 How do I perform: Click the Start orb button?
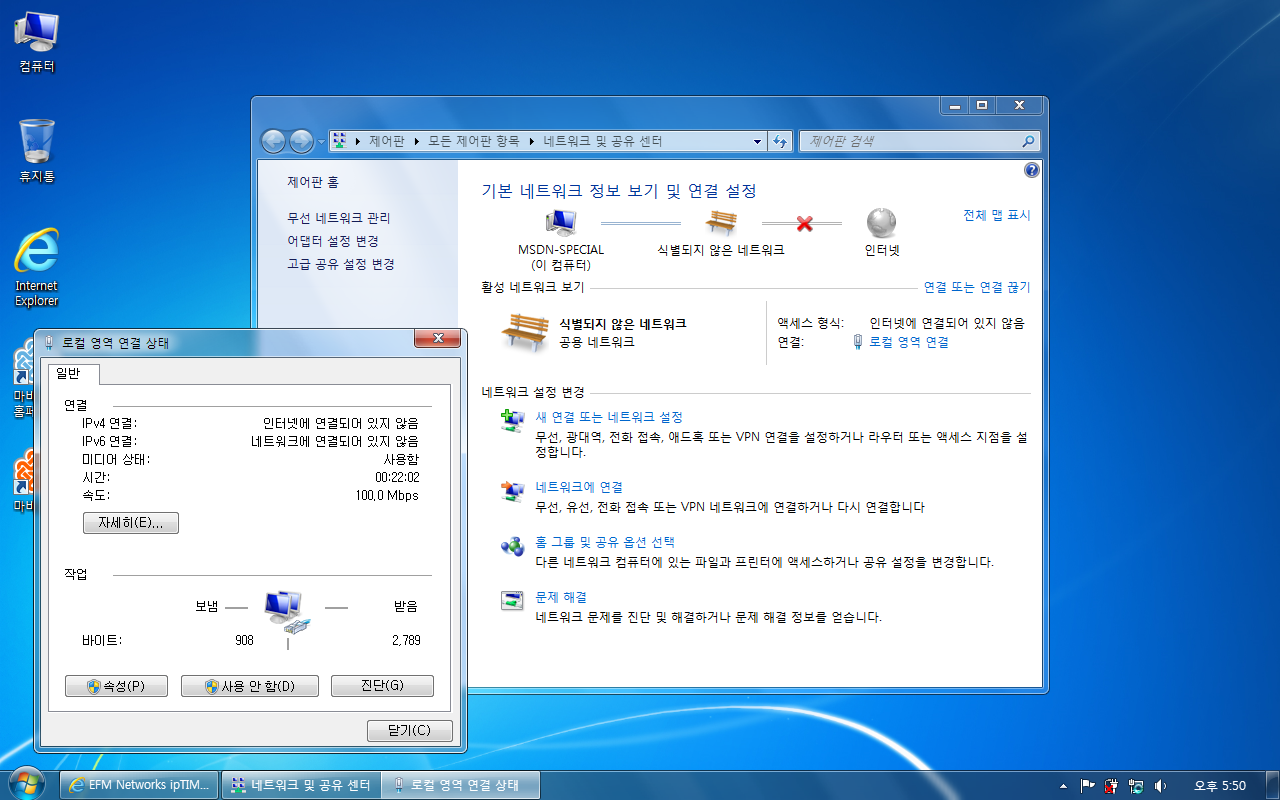(26, 782)
